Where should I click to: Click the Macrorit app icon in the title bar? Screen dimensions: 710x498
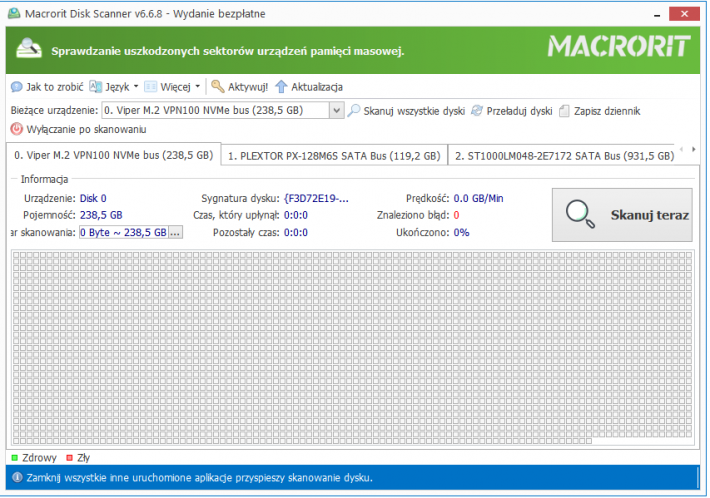[x=14, y=14]
